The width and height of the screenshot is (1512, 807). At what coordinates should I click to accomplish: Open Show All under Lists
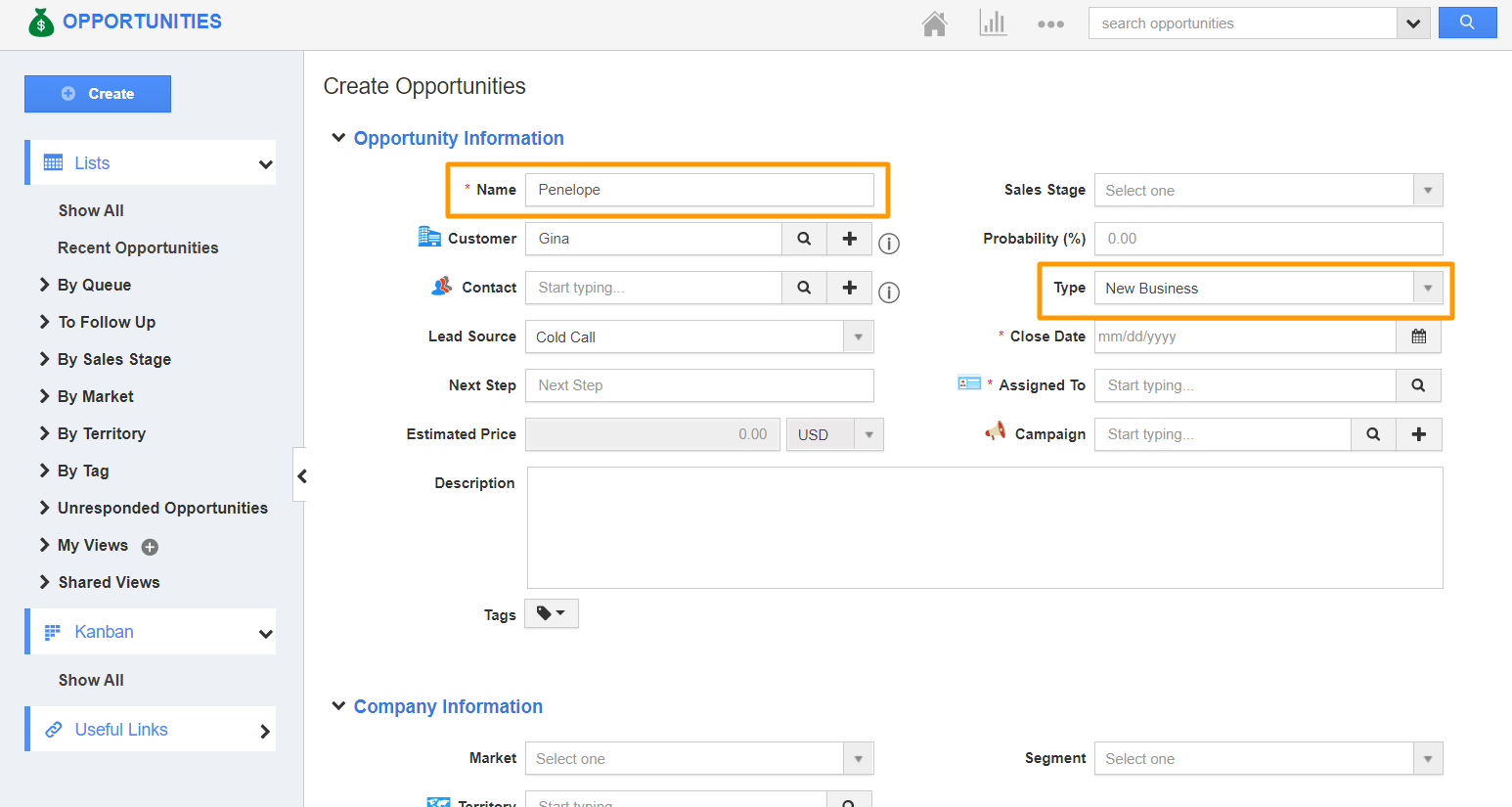[x=91, y=210]
